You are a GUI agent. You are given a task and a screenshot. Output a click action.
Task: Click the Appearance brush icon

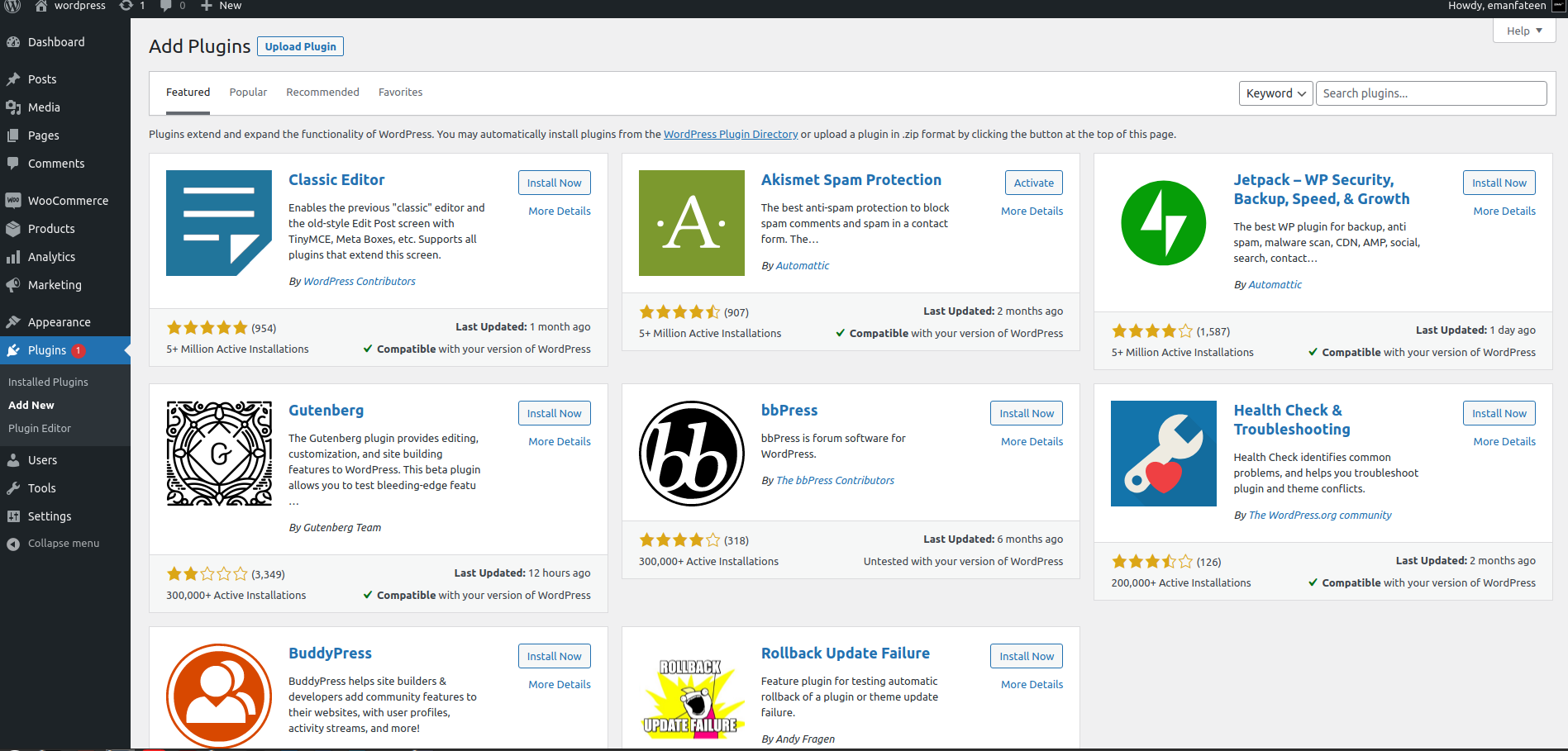point(13,322)
